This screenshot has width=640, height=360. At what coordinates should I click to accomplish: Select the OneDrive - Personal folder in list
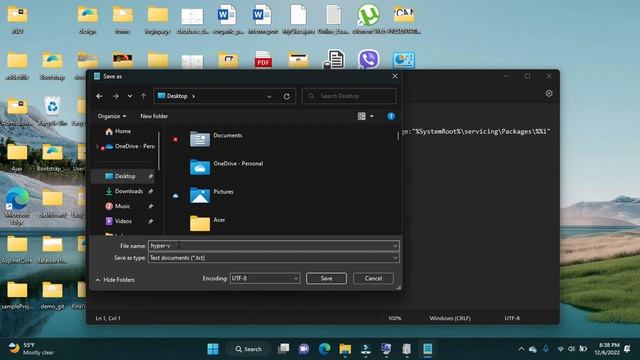(227, 167)
